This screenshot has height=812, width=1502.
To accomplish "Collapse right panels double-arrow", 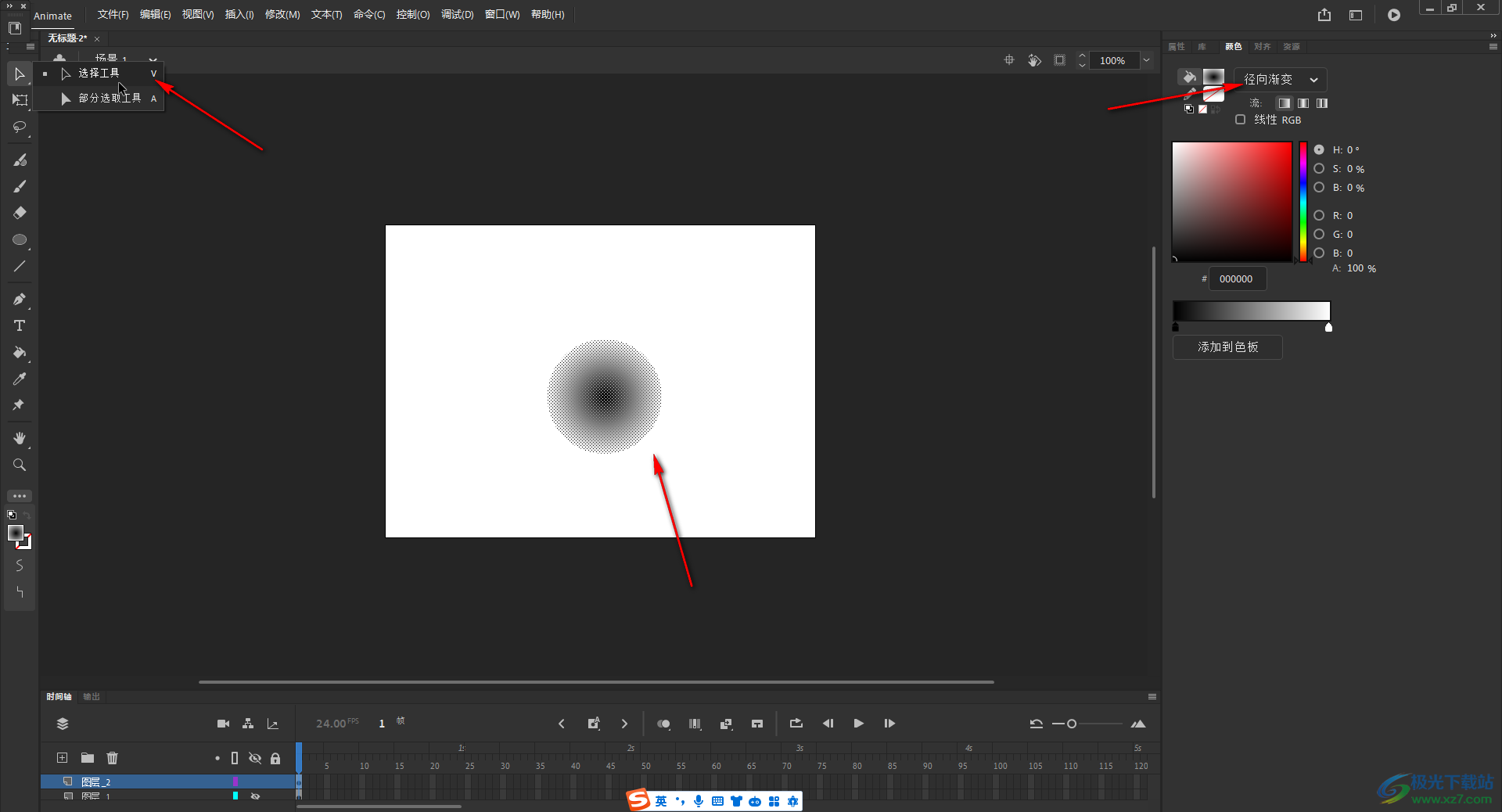I will (x=1493, y=34).
